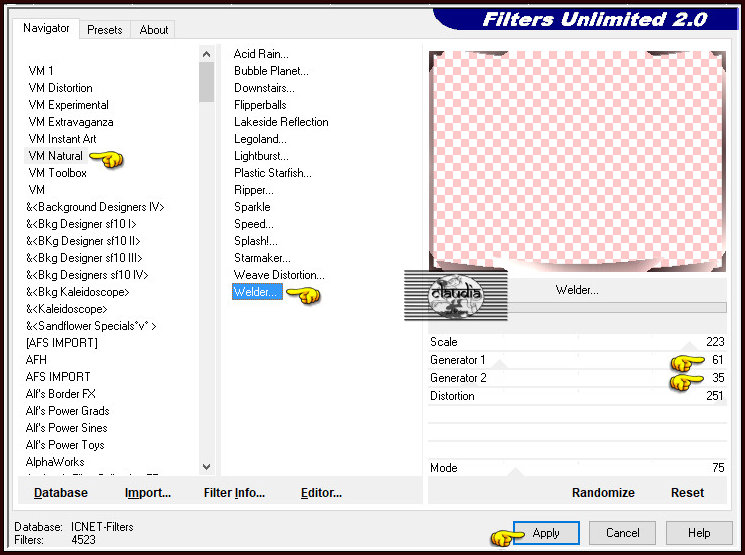The height and width of the screenshot is (555, 745).
Task: Choose the Legoland... filter
Action: (x=260, y=139)
